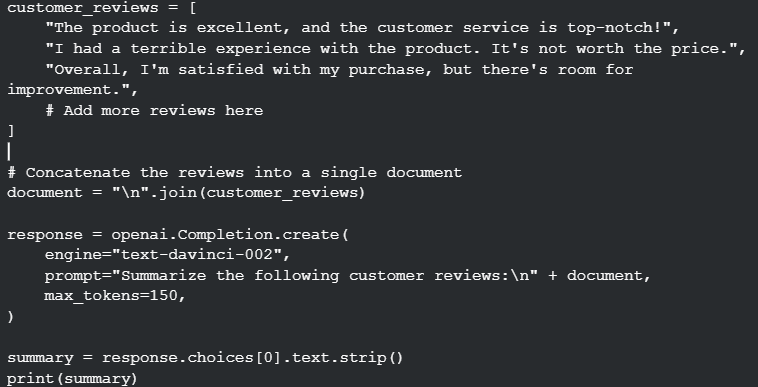Click the word improvement on wrapped line

(59, 90)
